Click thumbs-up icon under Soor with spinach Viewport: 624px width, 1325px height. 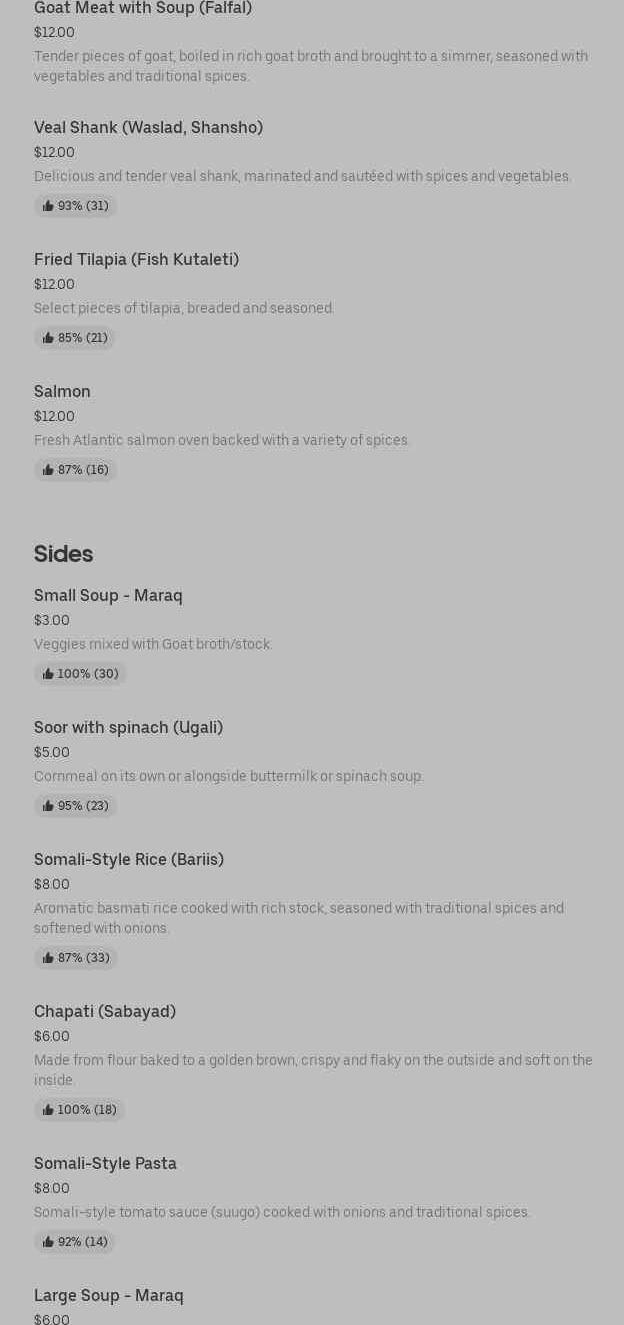(x=48, y=806)
